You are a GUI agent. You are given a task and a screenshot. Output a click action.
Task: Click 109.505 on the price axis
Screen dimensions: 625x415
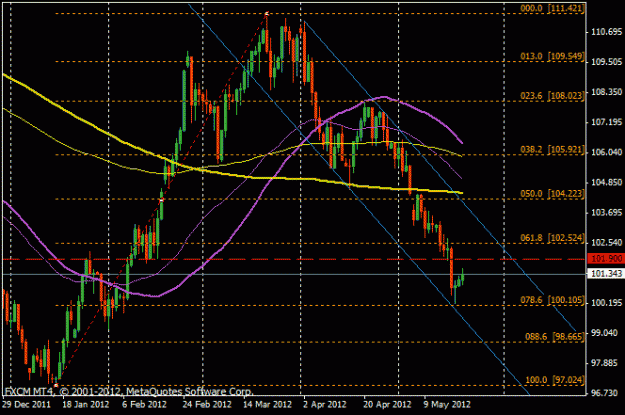tap(606, 62)
